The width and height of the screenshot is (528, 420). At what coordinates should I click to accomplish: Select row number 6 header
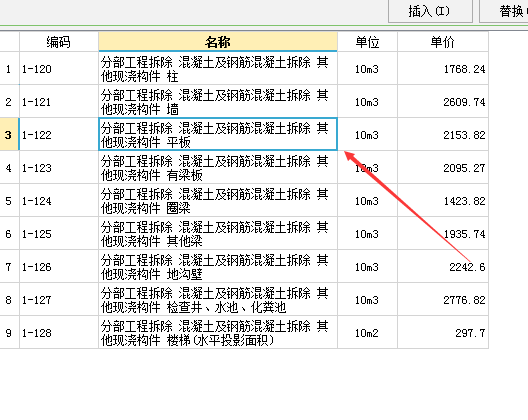[9, 233]
